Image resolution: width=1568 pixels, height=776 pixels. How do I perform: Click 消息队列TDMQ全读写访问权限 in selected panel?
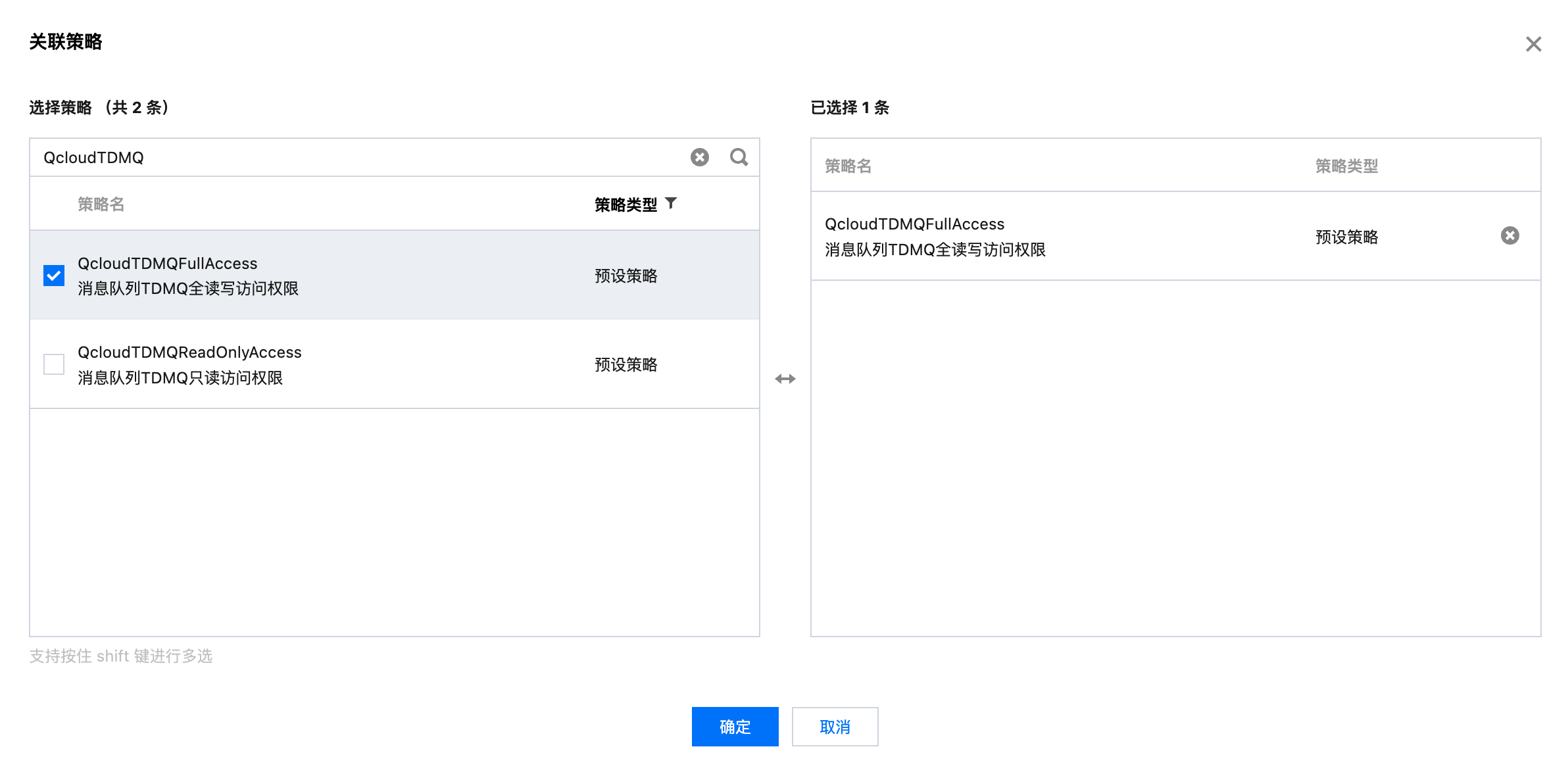pos(935,250)
